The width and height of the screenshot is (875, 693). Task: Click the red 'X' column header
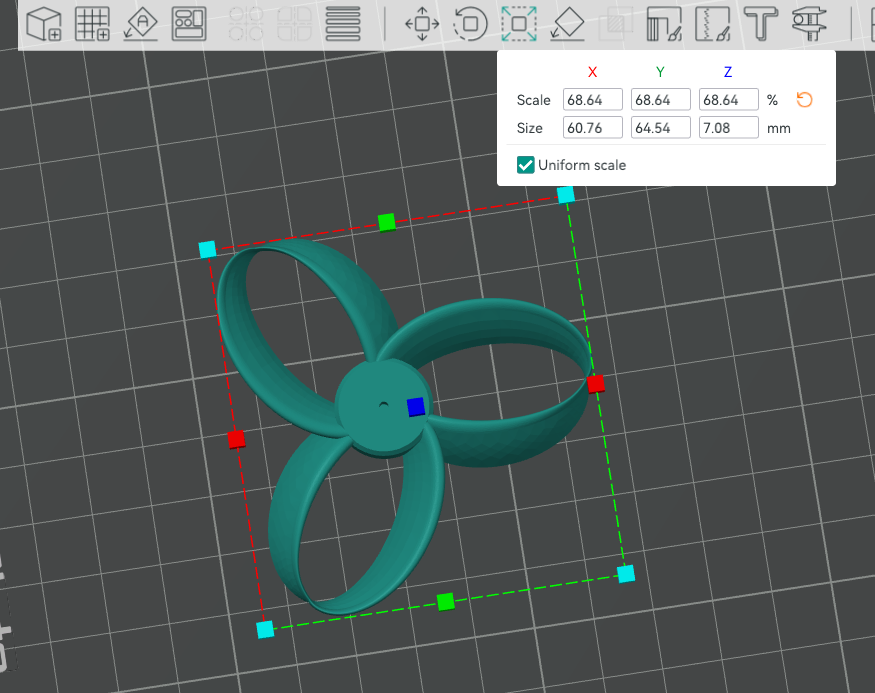coord(593,72)
